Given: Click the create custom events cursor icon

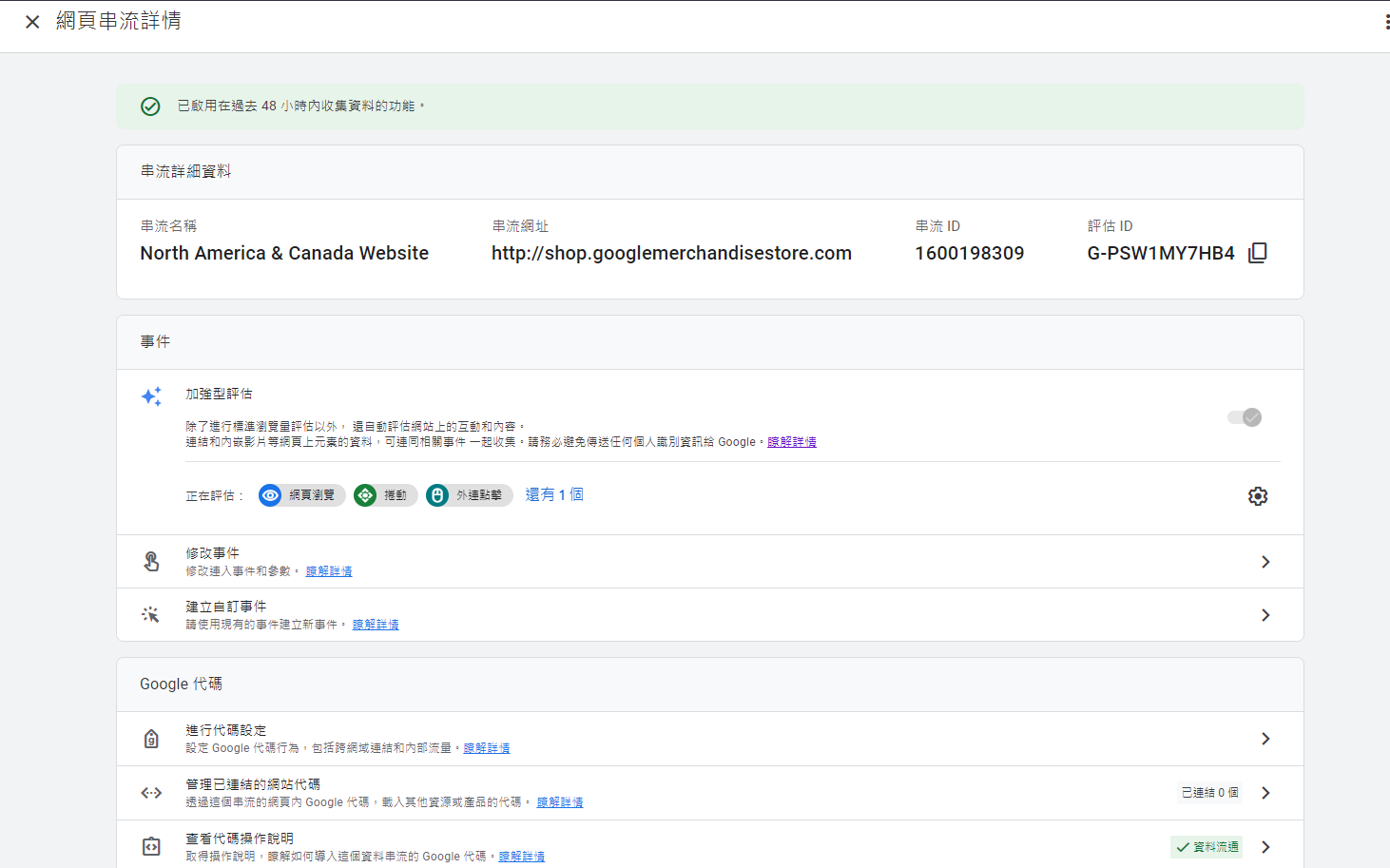Looking at the screenshot, I should click(x=151, y=615).
